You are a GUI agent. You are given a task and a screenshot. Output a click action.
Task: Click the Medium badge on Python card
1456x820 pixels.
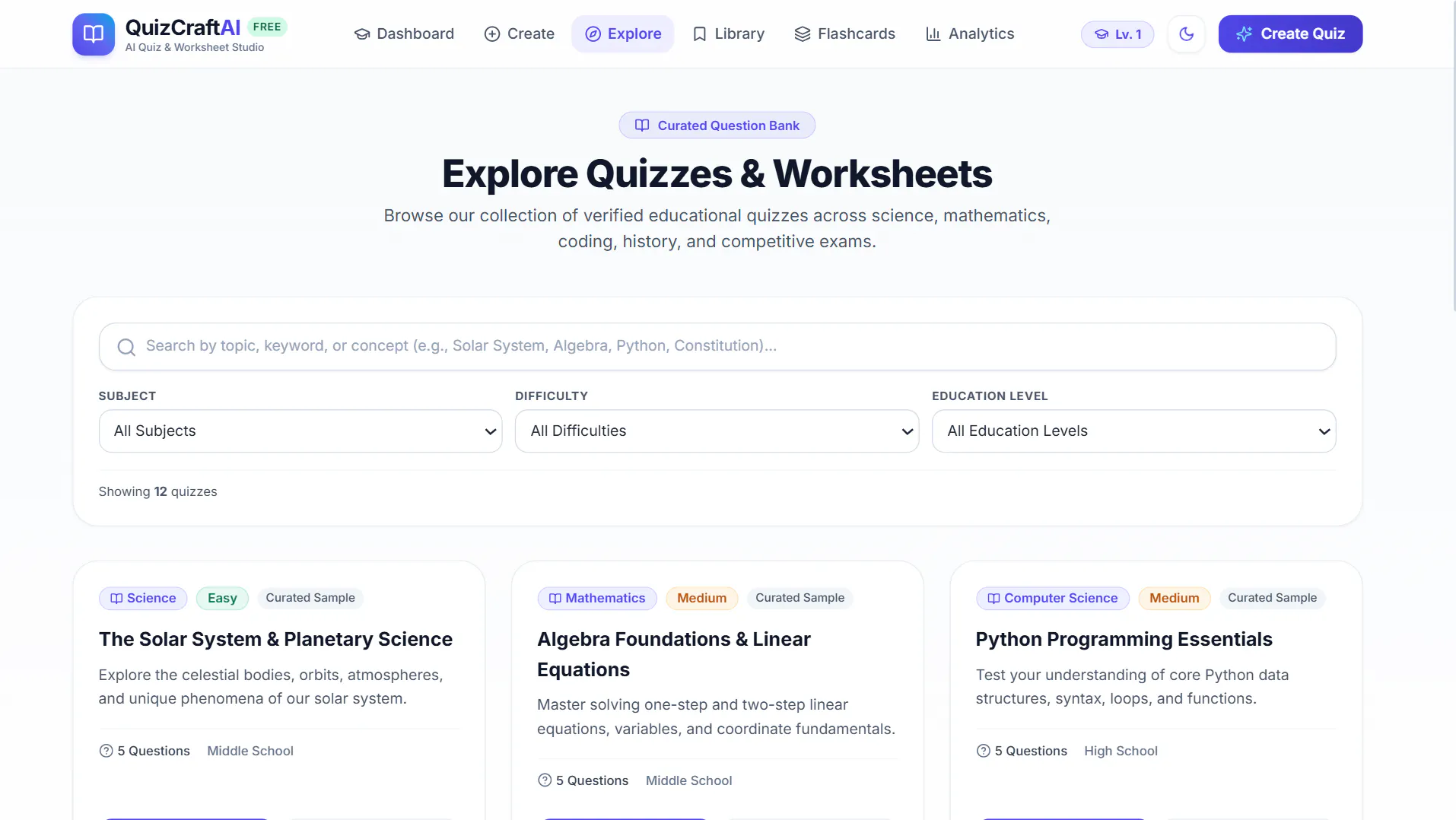[1174, 599]
